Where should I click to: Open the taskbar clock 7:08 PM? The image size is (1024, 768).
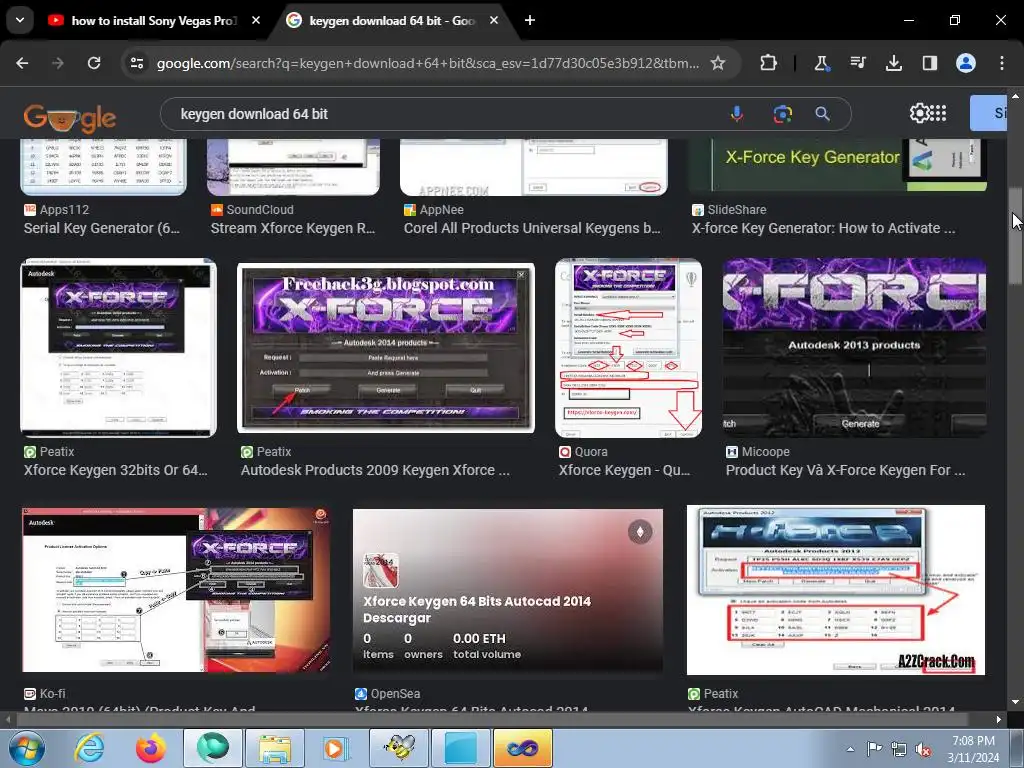click(x=973, y=748)
